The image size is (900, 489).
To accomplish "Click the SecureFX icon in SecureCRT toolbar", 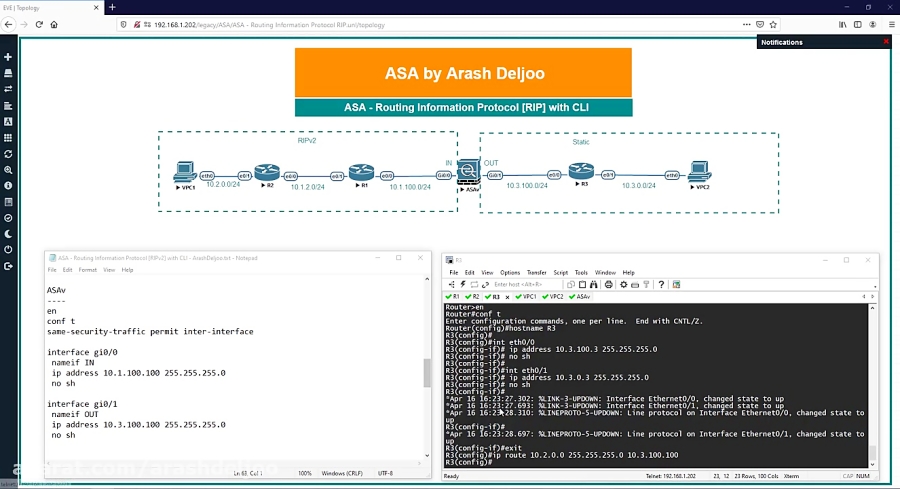I will click(676, 285).
